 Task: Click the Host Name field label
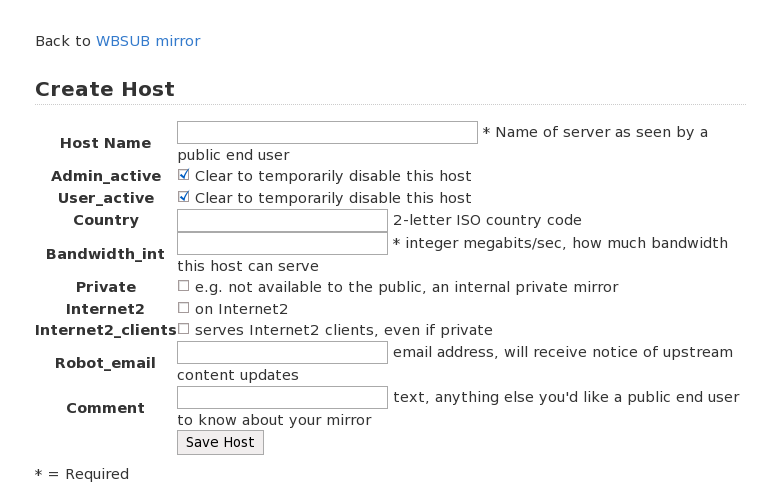(x=105, y=143)
